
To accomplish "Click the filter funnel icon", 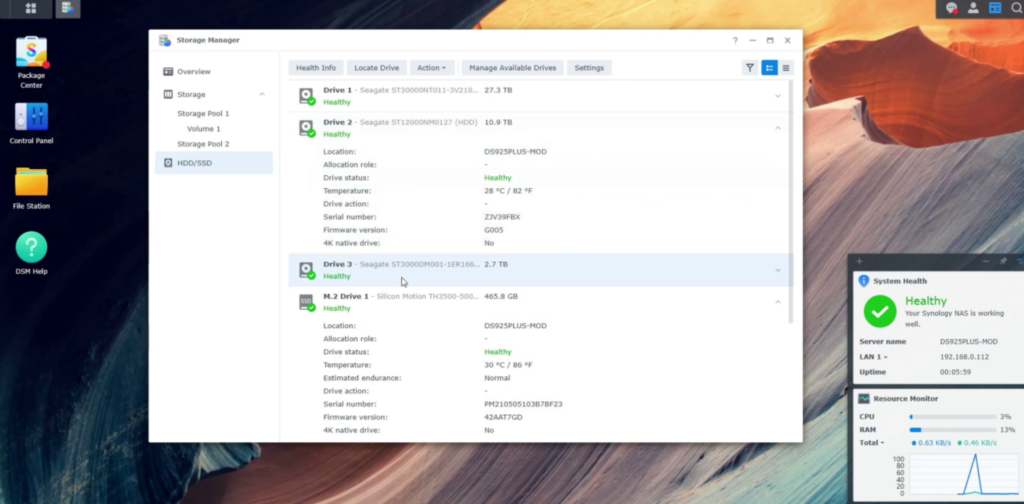I will [x=750, y=68].
